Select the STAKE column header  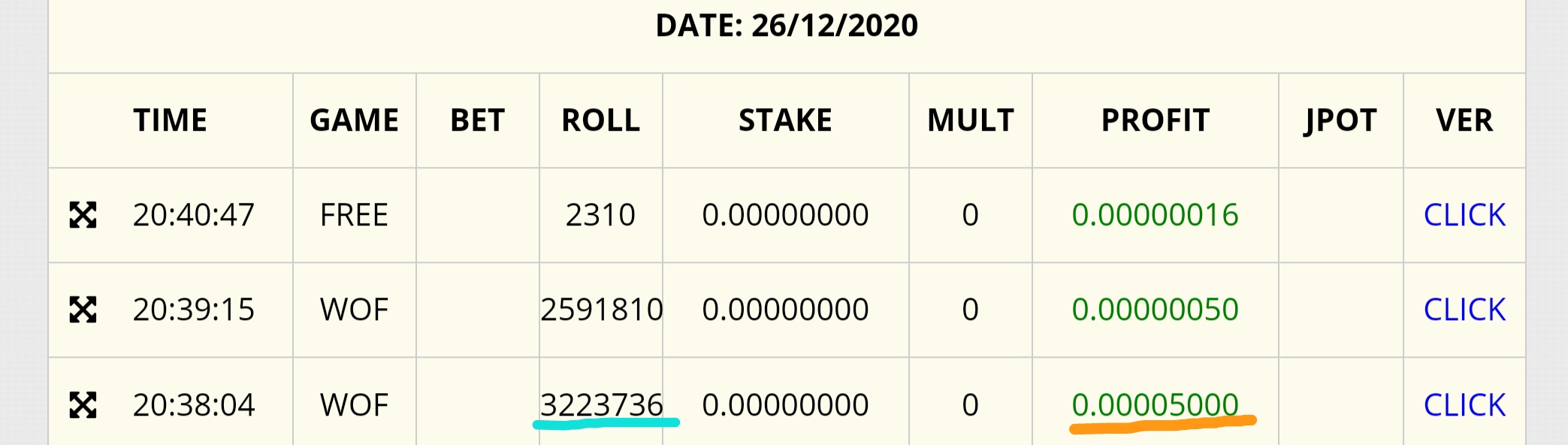(x=786, y=120)
